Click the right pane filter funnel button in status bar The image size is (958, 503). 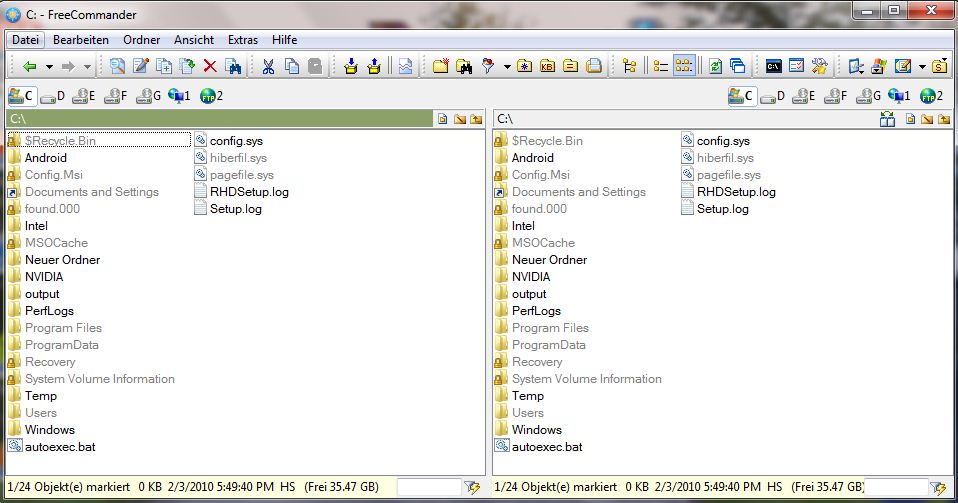938,487
